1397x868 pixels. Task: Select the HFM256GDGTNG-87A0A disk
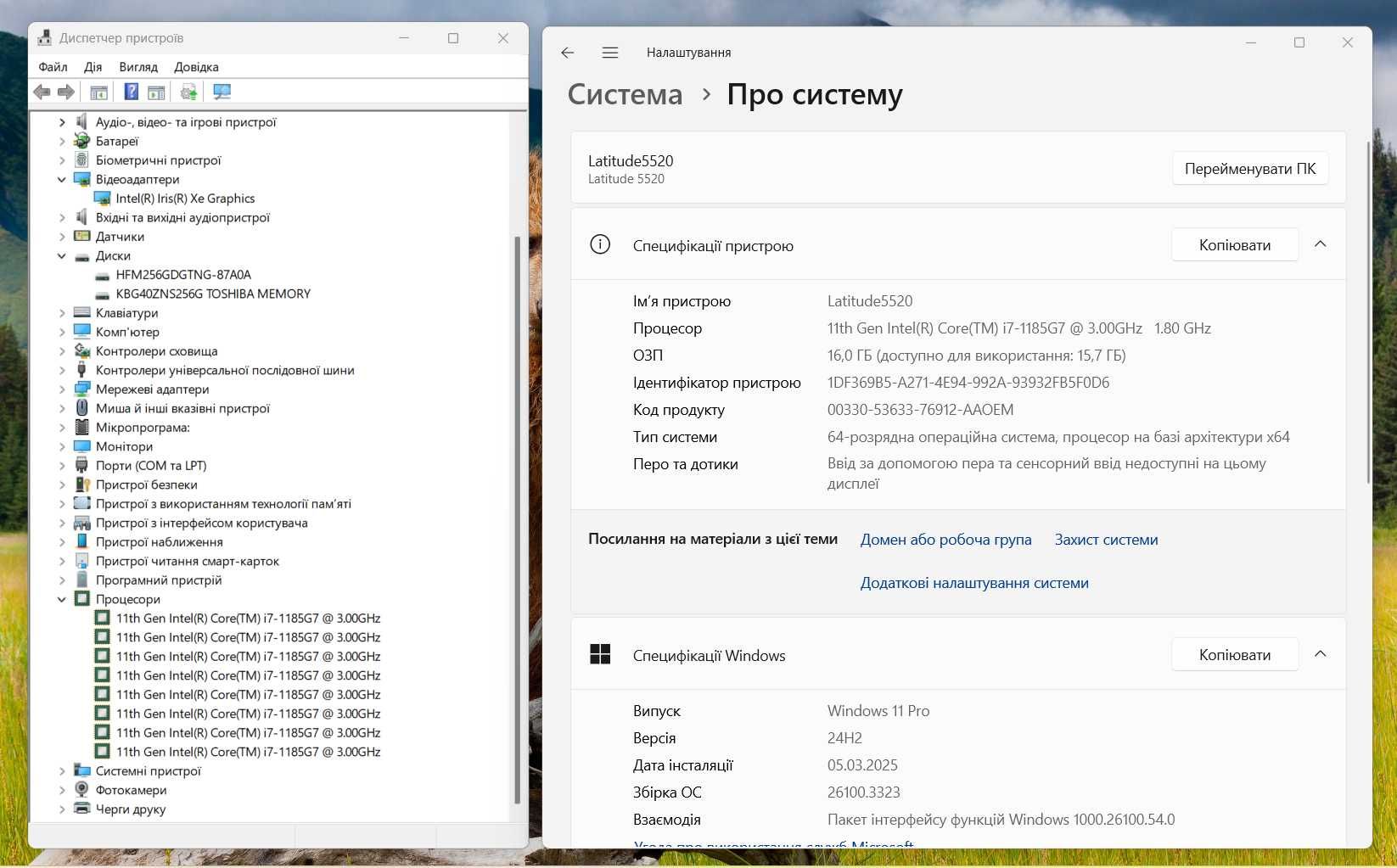pos(183,274)
